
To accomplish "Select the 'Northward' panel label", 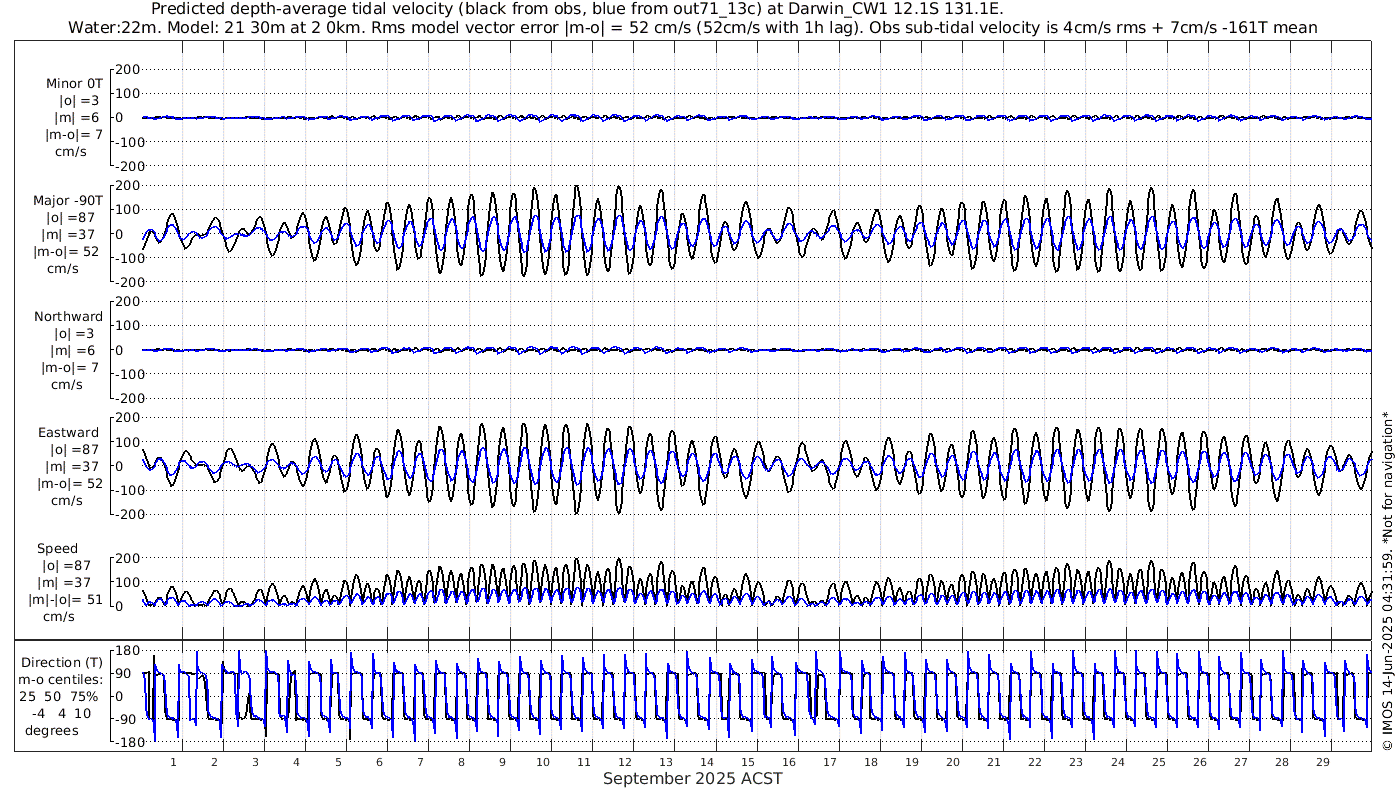I will [x=68, y=317].
